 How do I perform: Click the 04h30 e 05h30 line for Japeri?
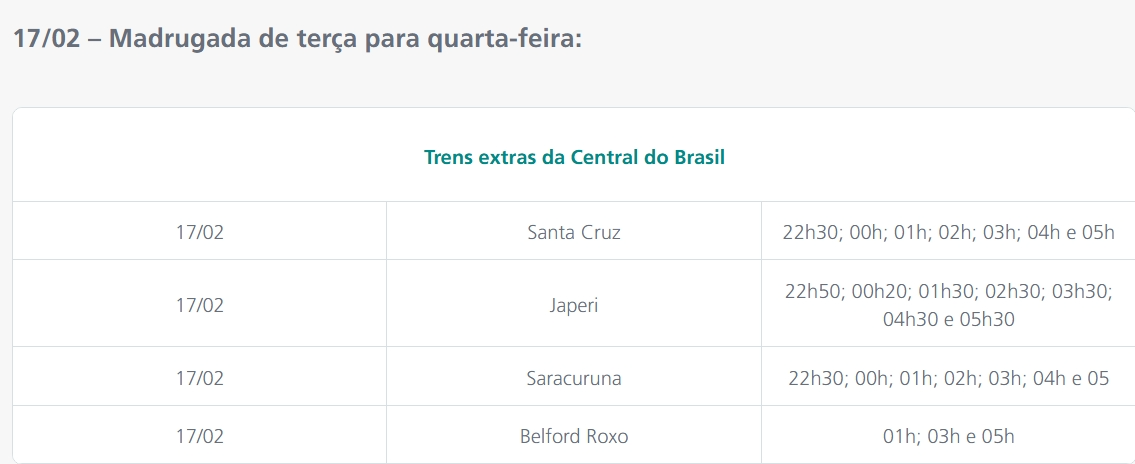[x=948, y=320]
